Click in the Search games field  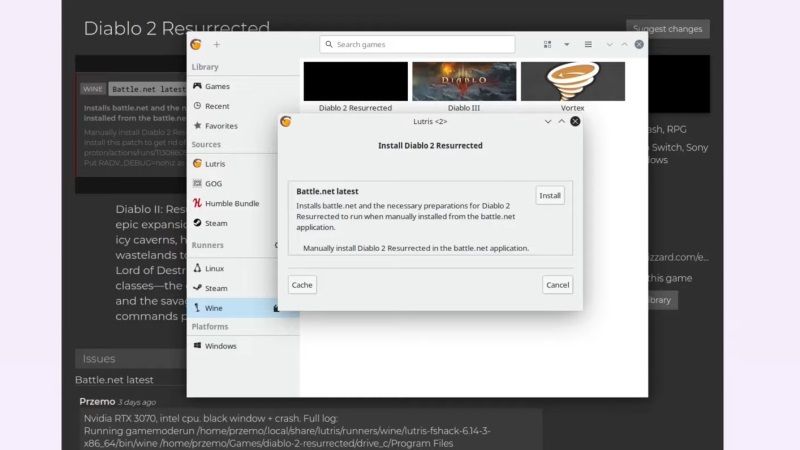(417, 44)
